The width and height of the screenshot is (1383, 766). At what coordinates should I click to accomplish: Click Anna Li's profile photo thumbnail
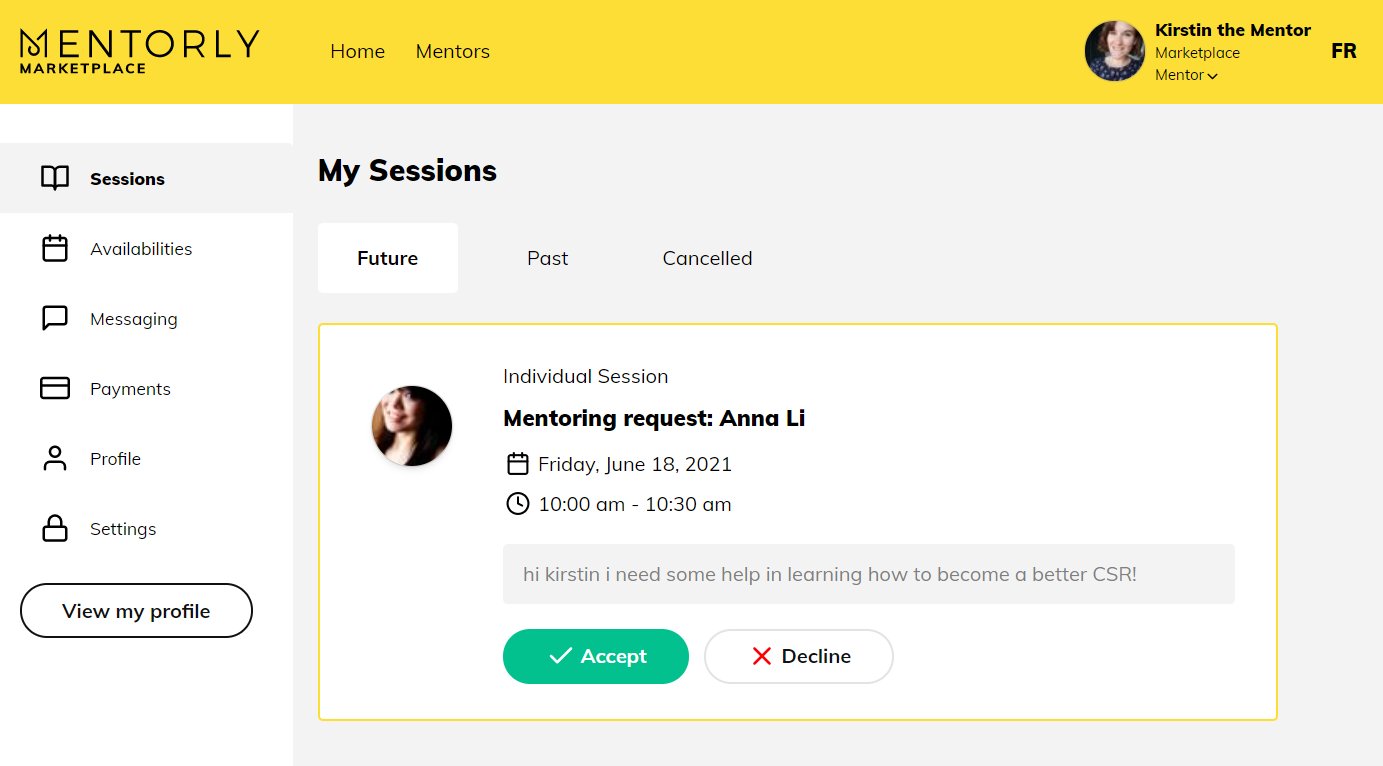[x=412, y=426]
